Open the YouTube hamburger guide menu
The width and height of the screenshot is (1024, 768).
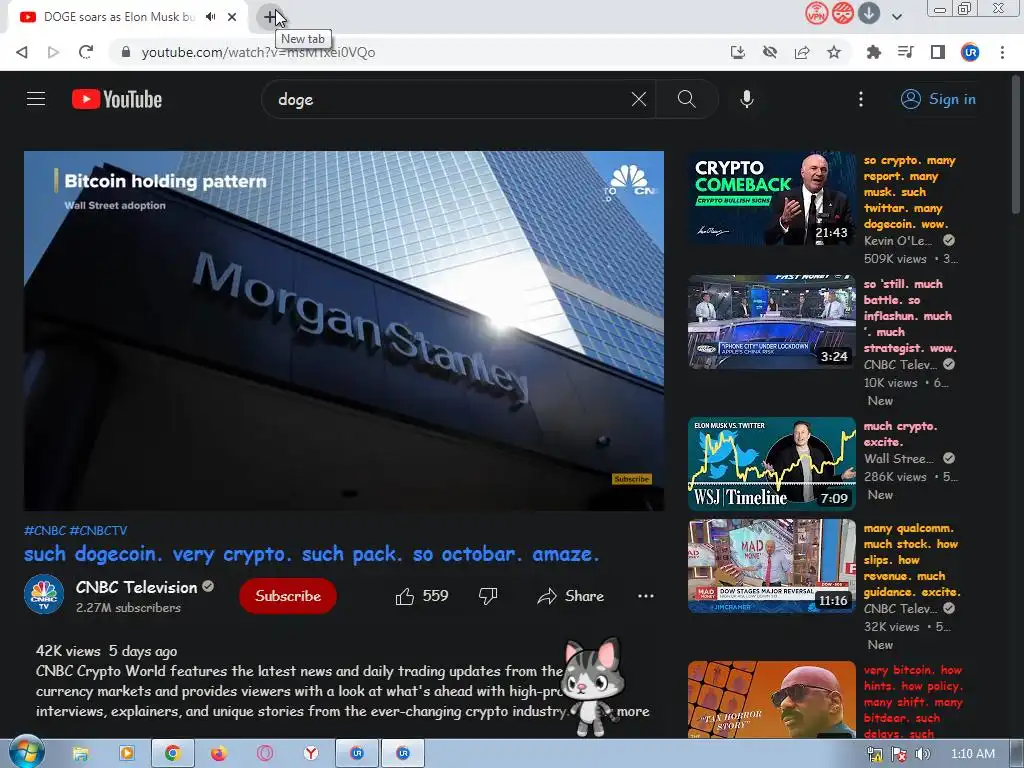36,99
